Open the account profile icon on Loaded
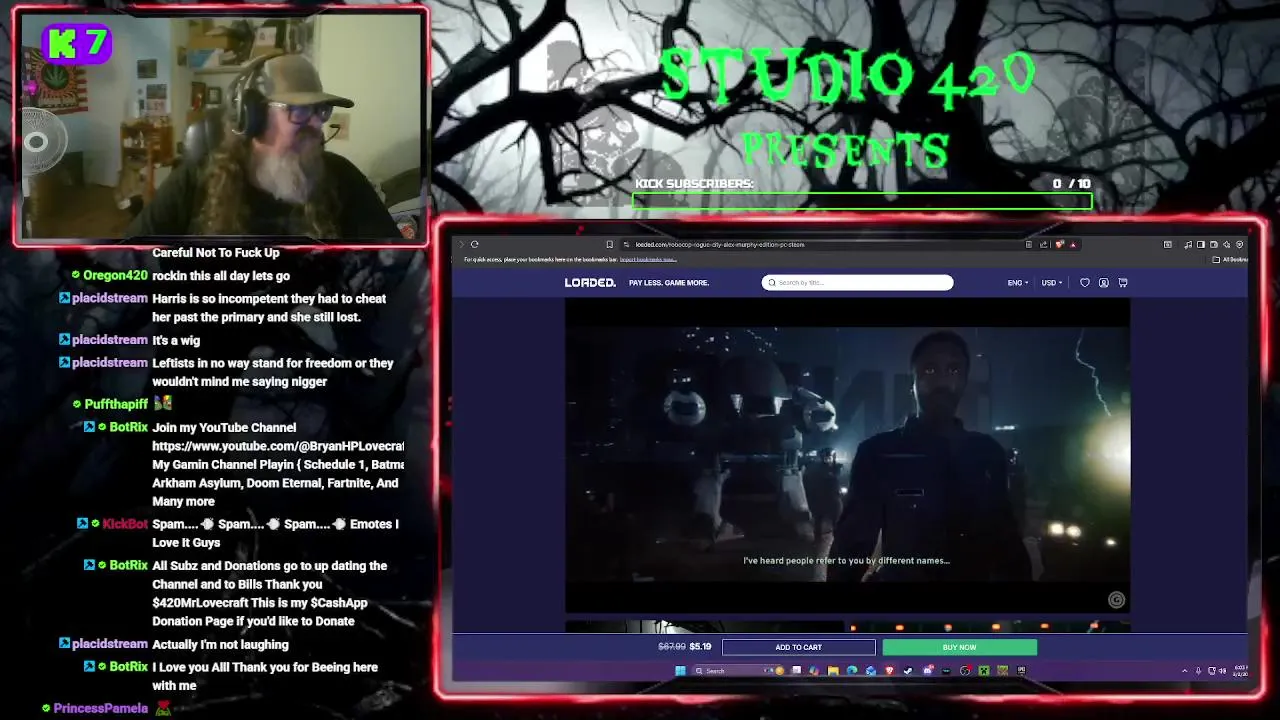Image resolution: width=1280 pixels, height=720 pixels. pos(1103,283)
